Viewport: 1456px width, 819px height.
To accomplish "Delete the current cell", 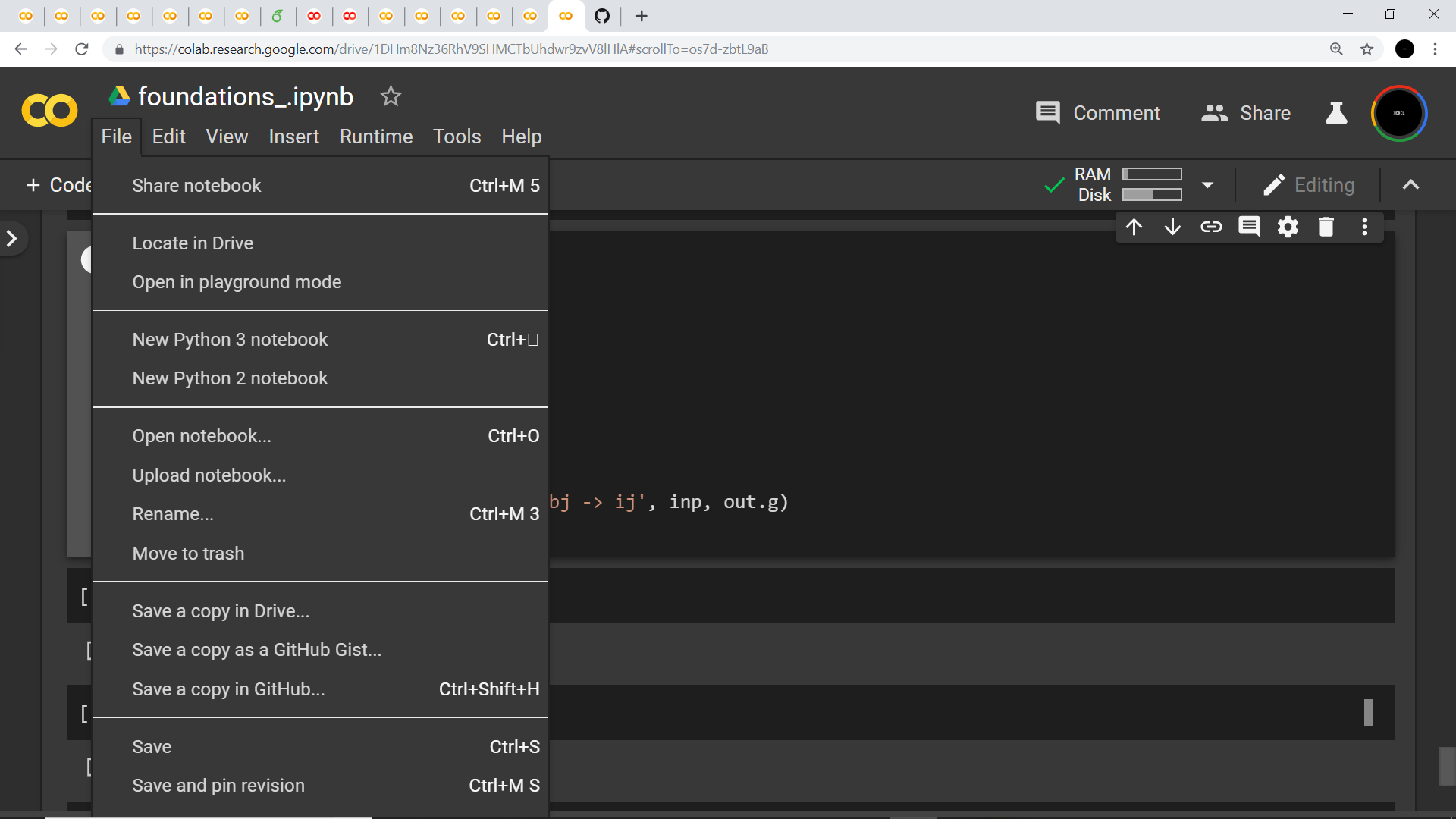I will pos(1326,226).
